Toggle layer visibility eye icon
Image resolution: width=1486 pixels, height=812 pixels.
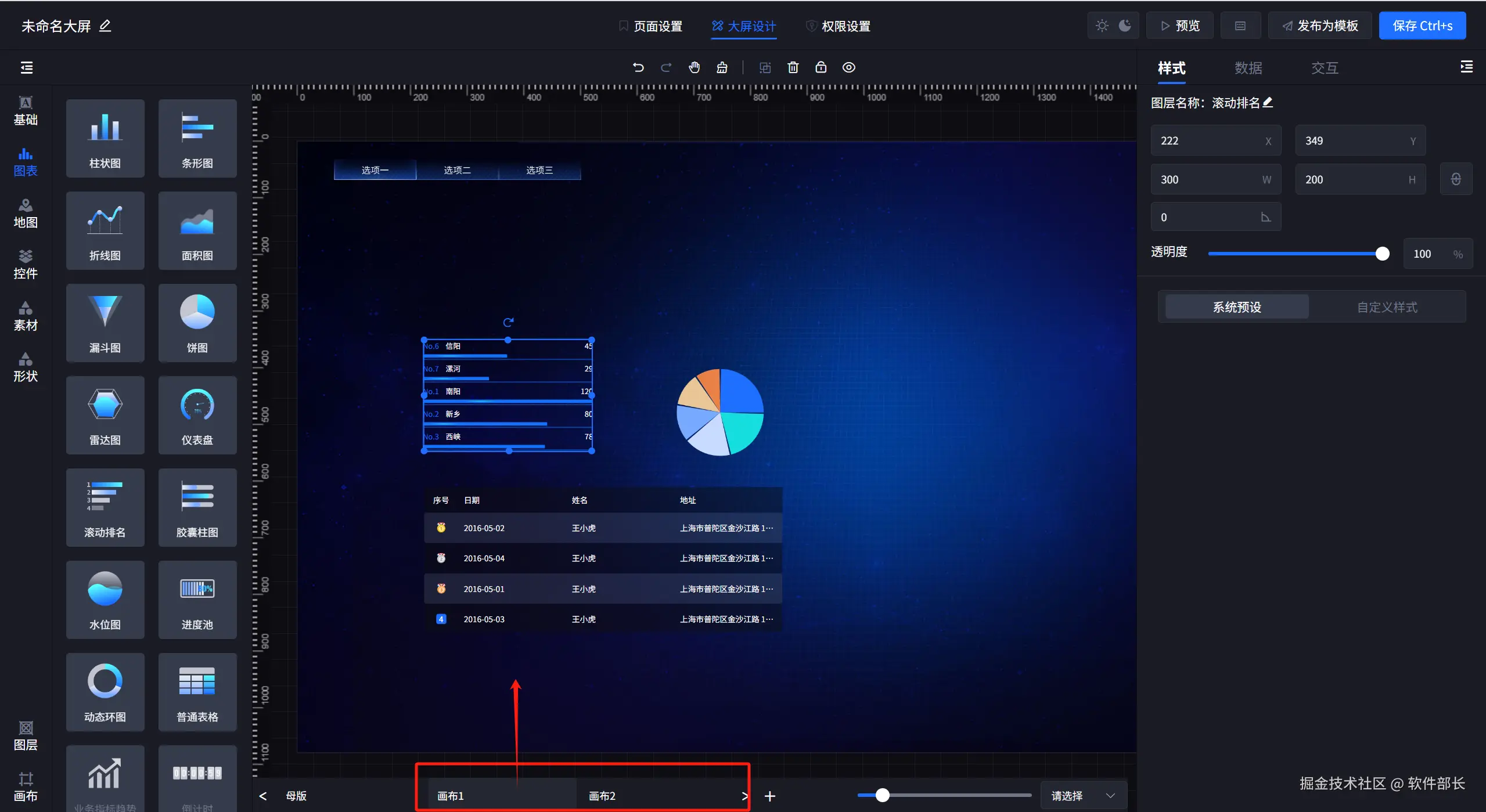[848, 67]
